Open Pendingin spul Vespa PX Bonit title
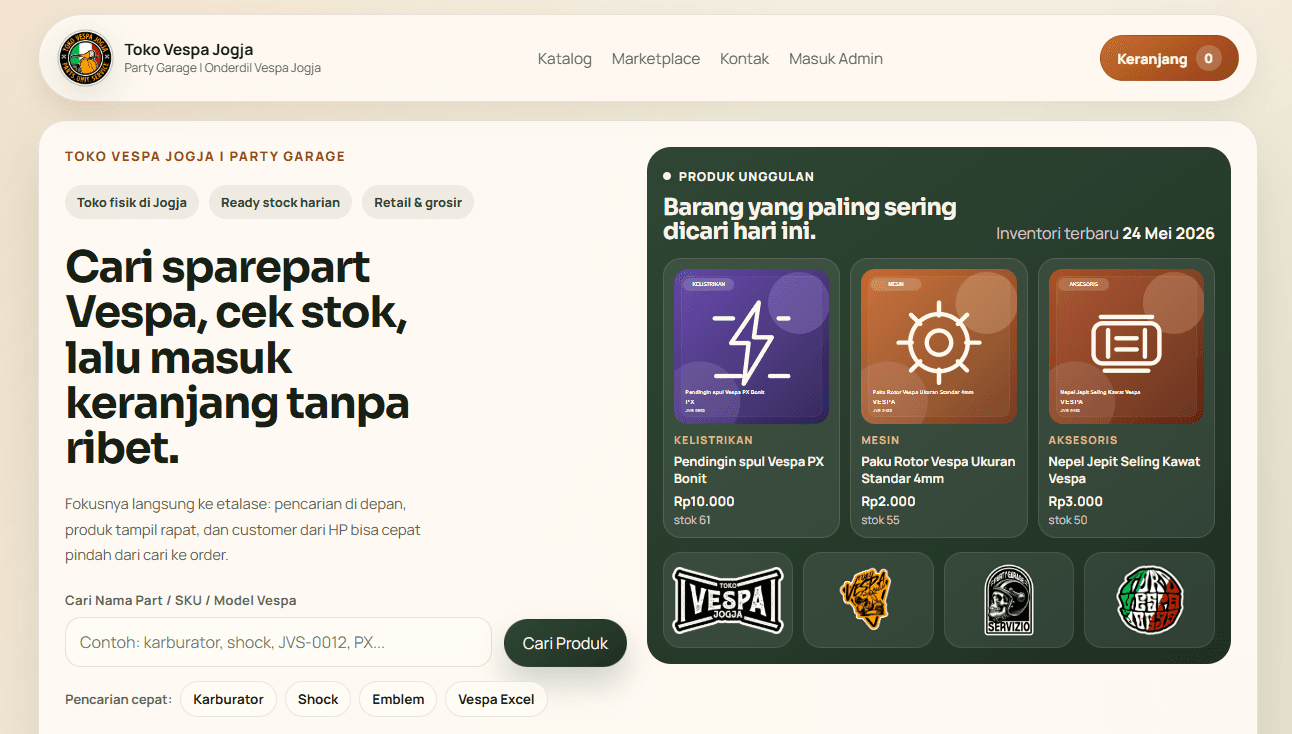Screen dimensions: 1292x734 click(749, 470)
